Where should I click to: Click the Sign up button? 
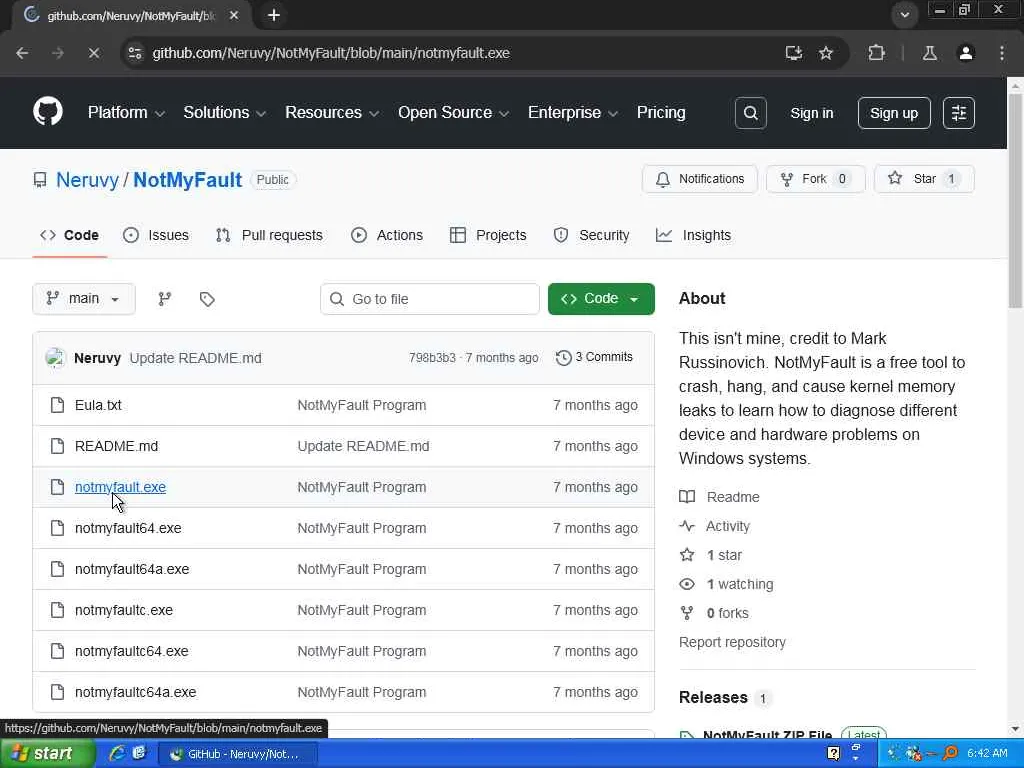coord(894,113)
